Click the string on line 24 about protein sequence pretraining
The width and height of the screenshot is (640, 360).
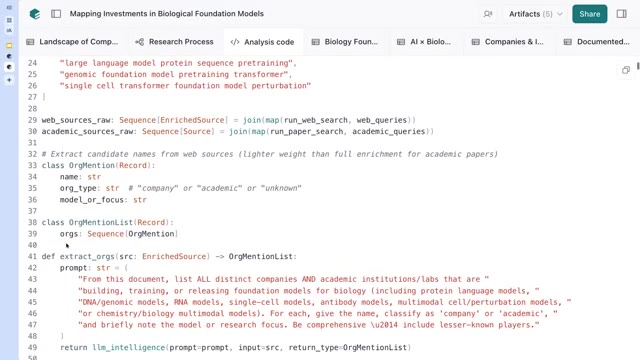(176, 63)
